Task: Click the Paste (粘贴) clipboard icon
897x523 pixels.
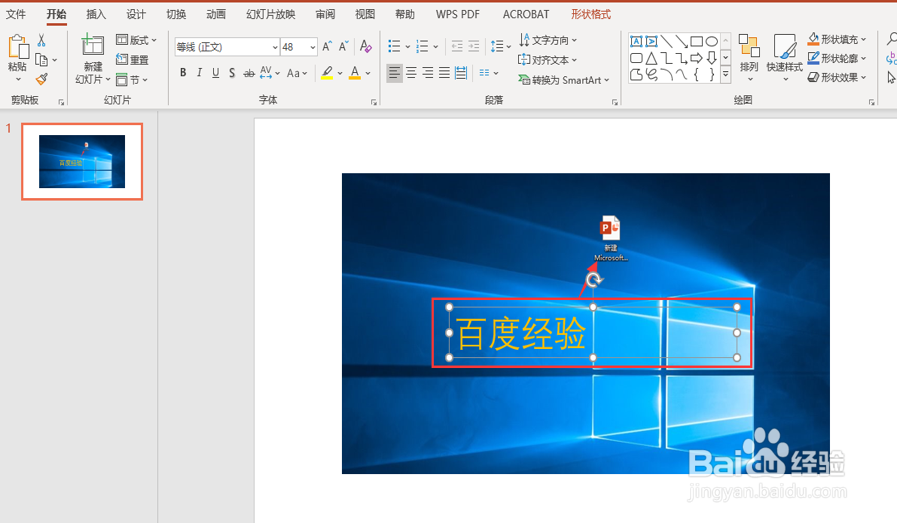Action: 18,47
